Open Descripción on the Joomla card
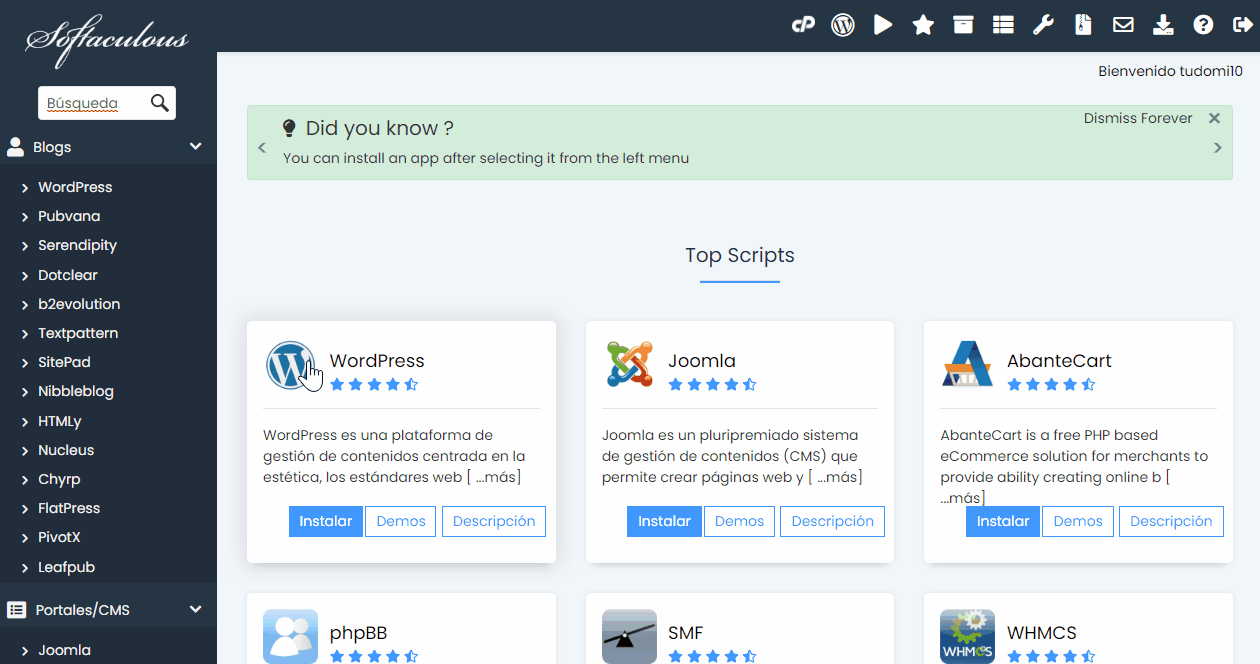Image resolution: width=1260 pixels, height=664 pixels. [x=832, y=521]
